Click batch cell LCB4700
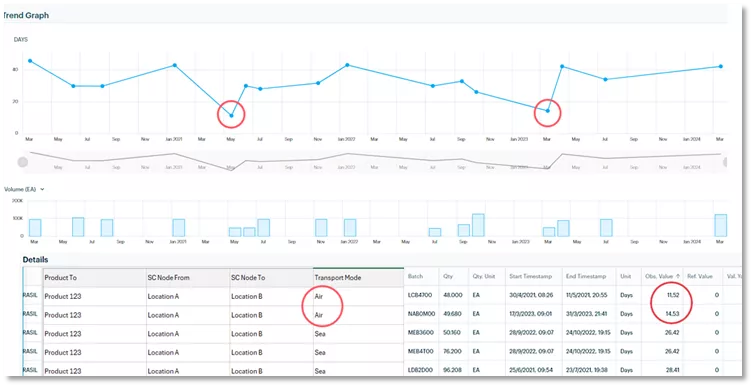 tap(420, 295)
